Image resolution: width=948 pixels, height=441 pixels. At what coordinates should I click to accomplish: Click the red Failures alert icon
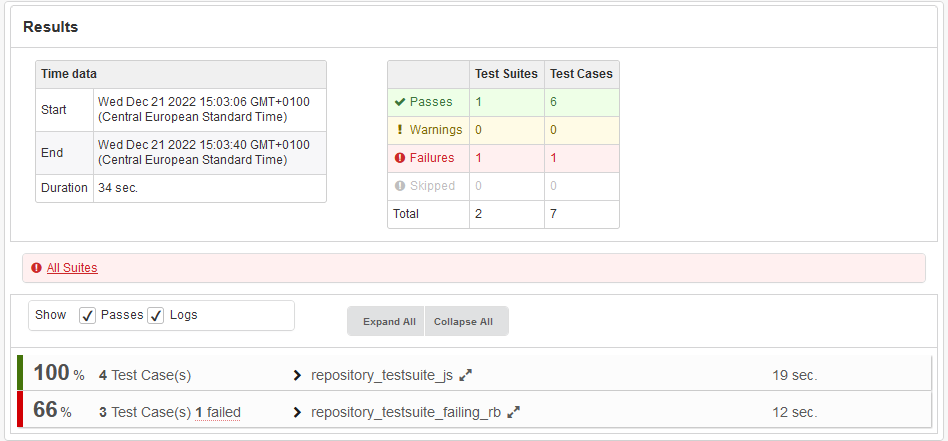tap(400, 158)
